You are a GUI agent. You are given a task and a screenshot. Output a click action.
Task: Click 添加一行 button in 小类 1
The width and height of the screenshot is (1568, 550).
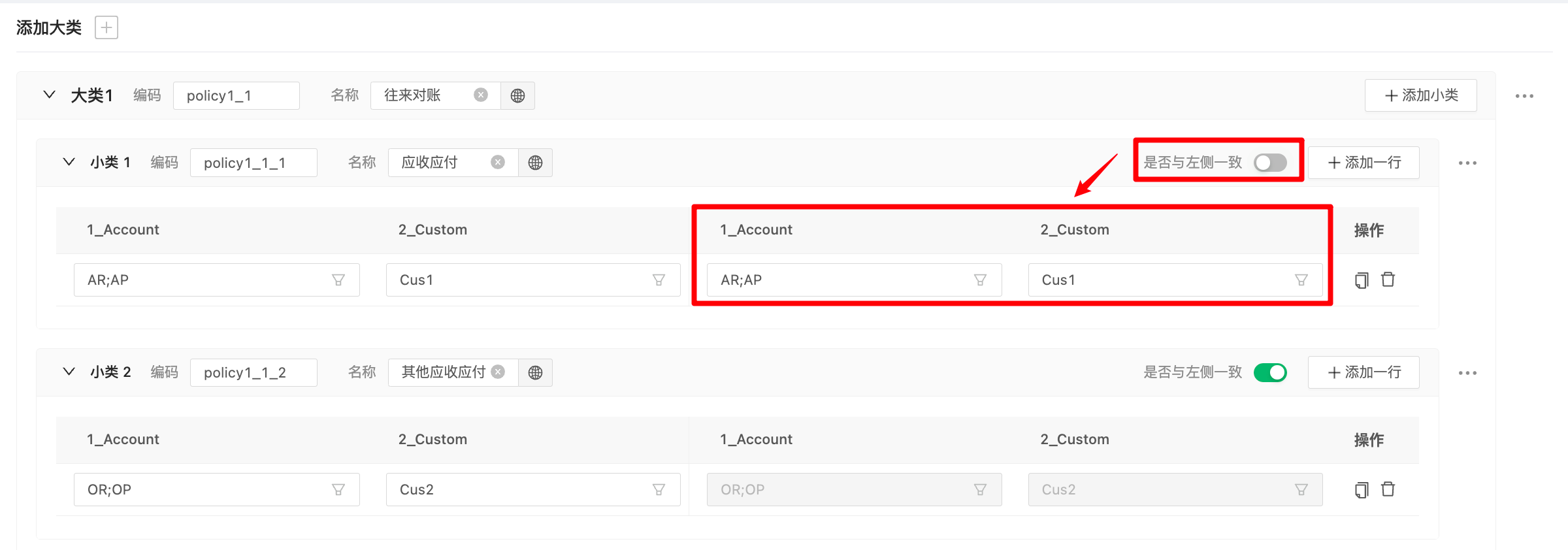pos(1364,163)
